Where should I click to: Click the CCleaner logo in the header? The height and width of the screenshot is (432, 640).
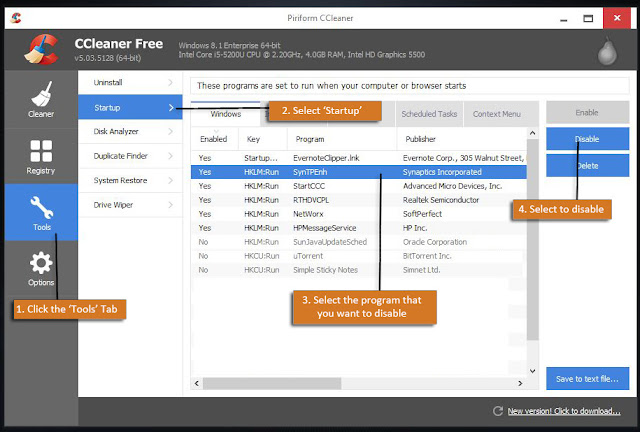[x=41, y=49]
